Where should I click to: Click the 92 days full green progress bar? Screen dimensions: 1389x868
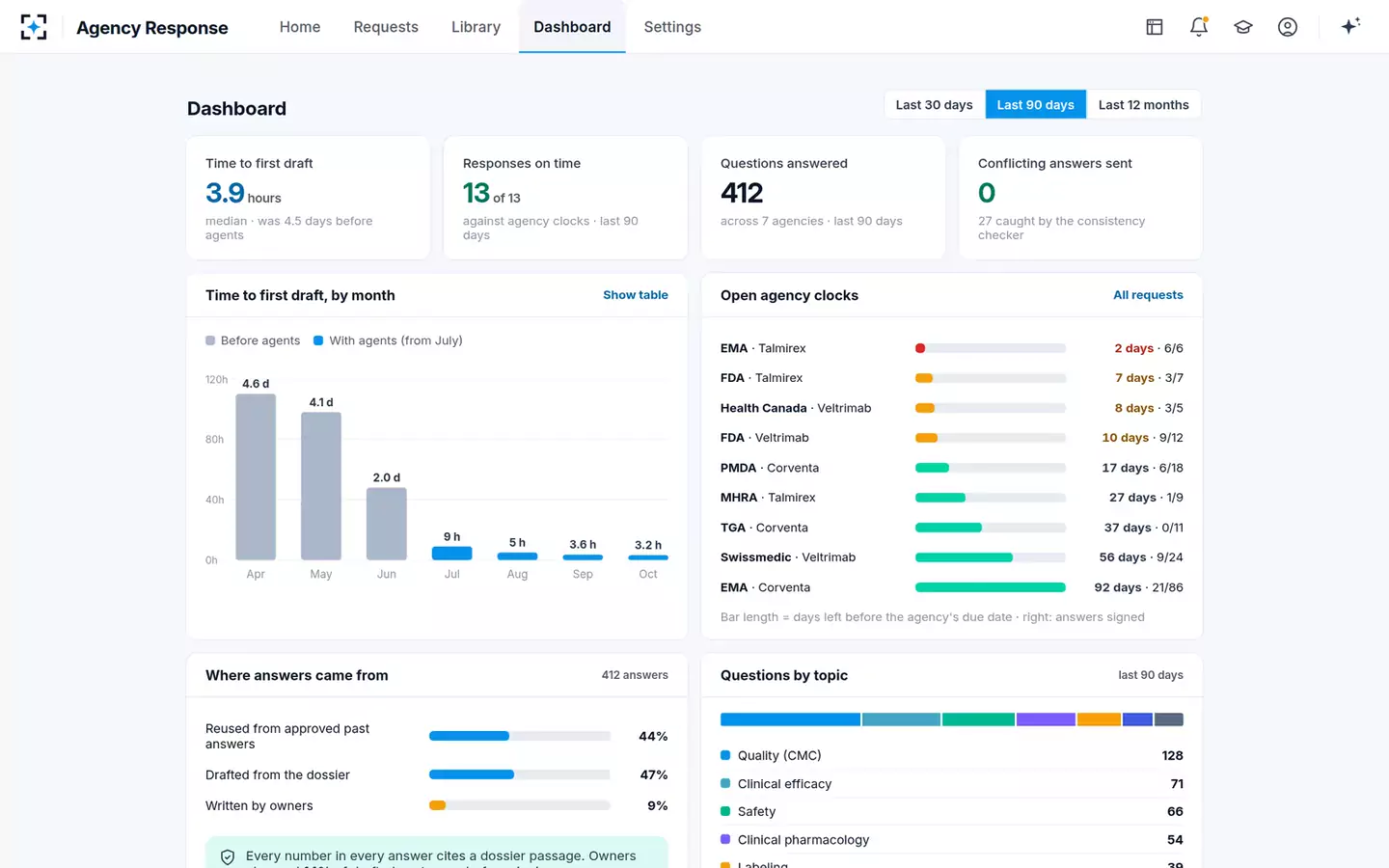(991, 587)
